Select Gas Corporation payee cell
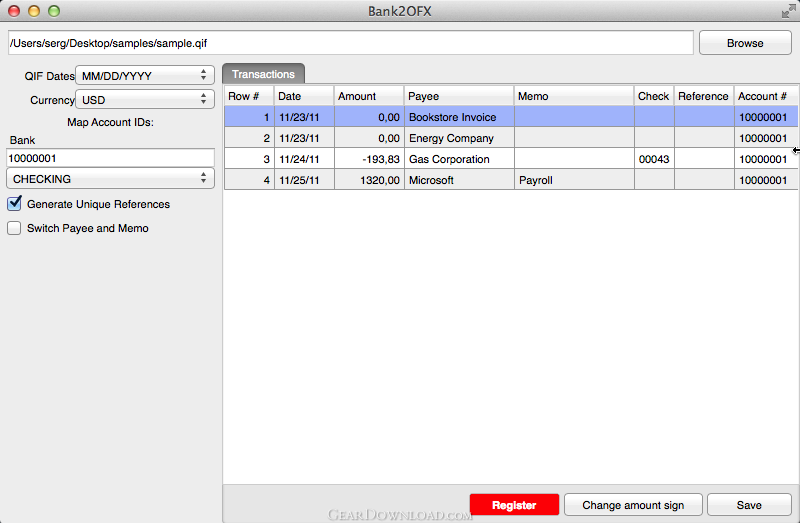 point(459,159)
